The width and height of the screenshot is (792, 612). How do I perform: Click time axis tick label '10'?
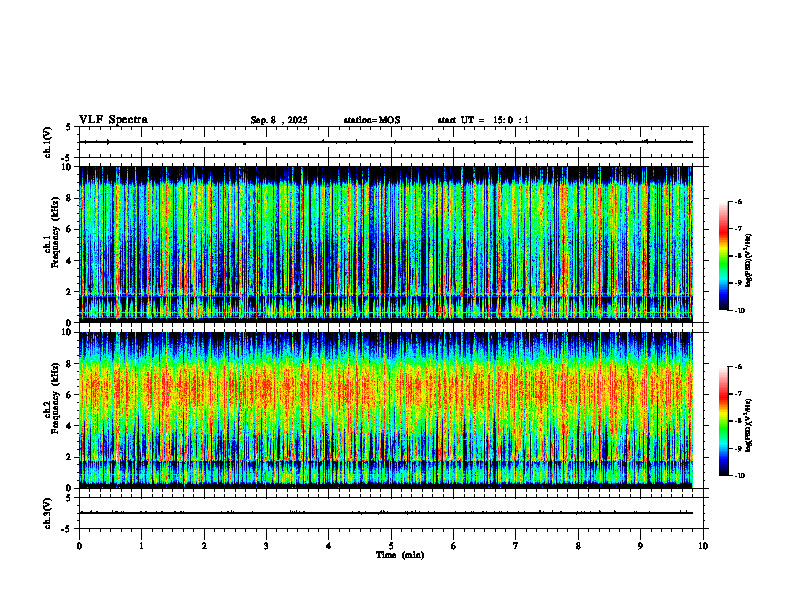703,546
